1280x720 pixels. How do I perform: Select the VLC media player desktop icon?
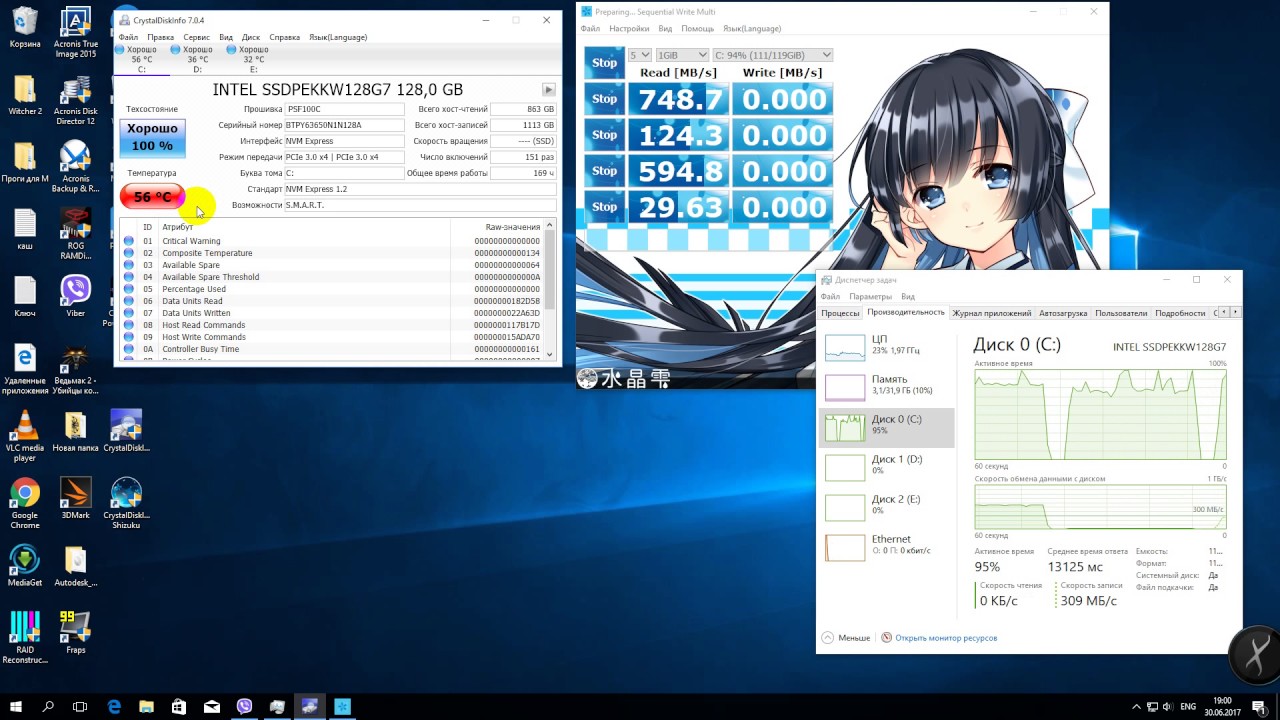25,437
